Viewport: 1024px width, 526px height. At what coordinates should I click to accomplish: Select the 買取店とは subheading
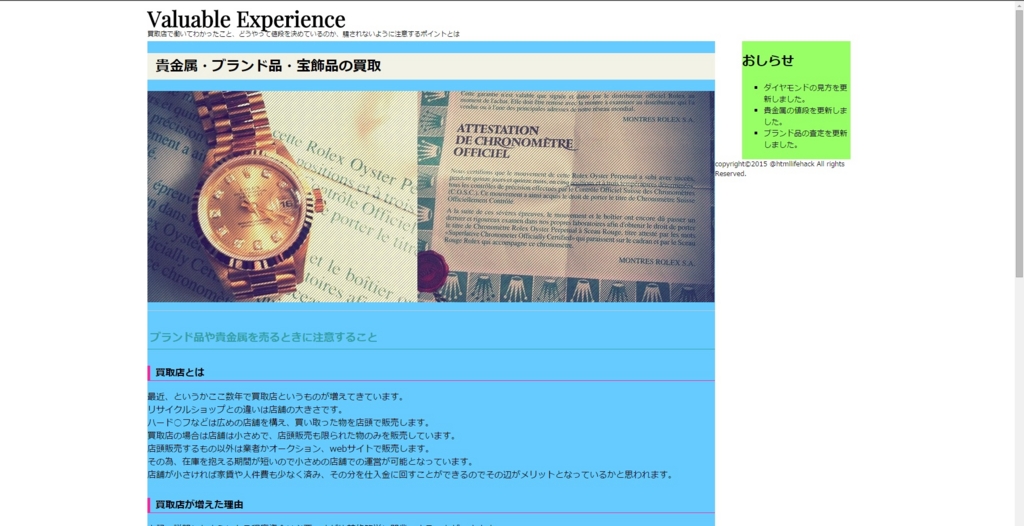[180, 372]
